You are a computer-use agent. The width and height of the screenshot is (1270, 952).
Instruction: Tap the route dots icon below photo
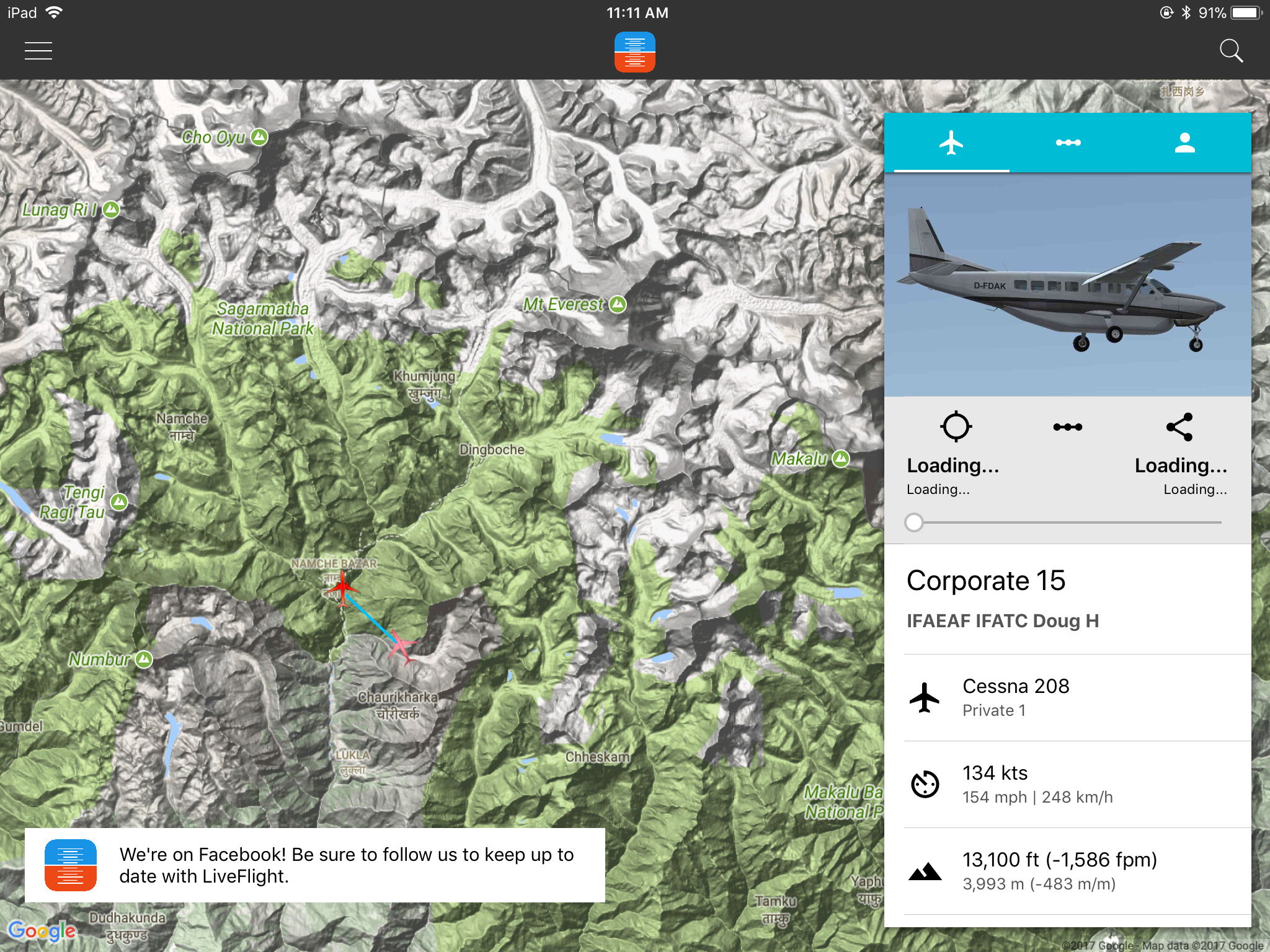(x=1067, y=427)
